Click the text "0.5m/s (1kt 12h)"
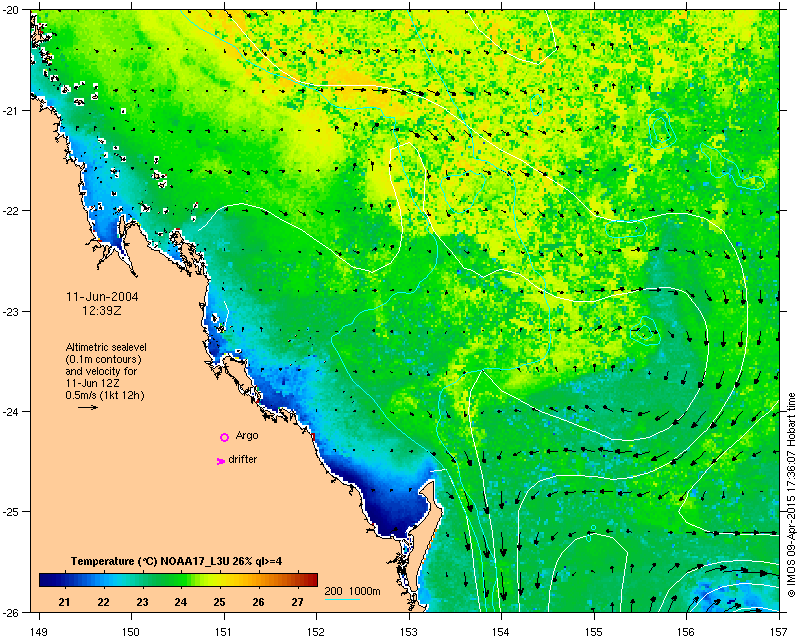 coord(105,395)
